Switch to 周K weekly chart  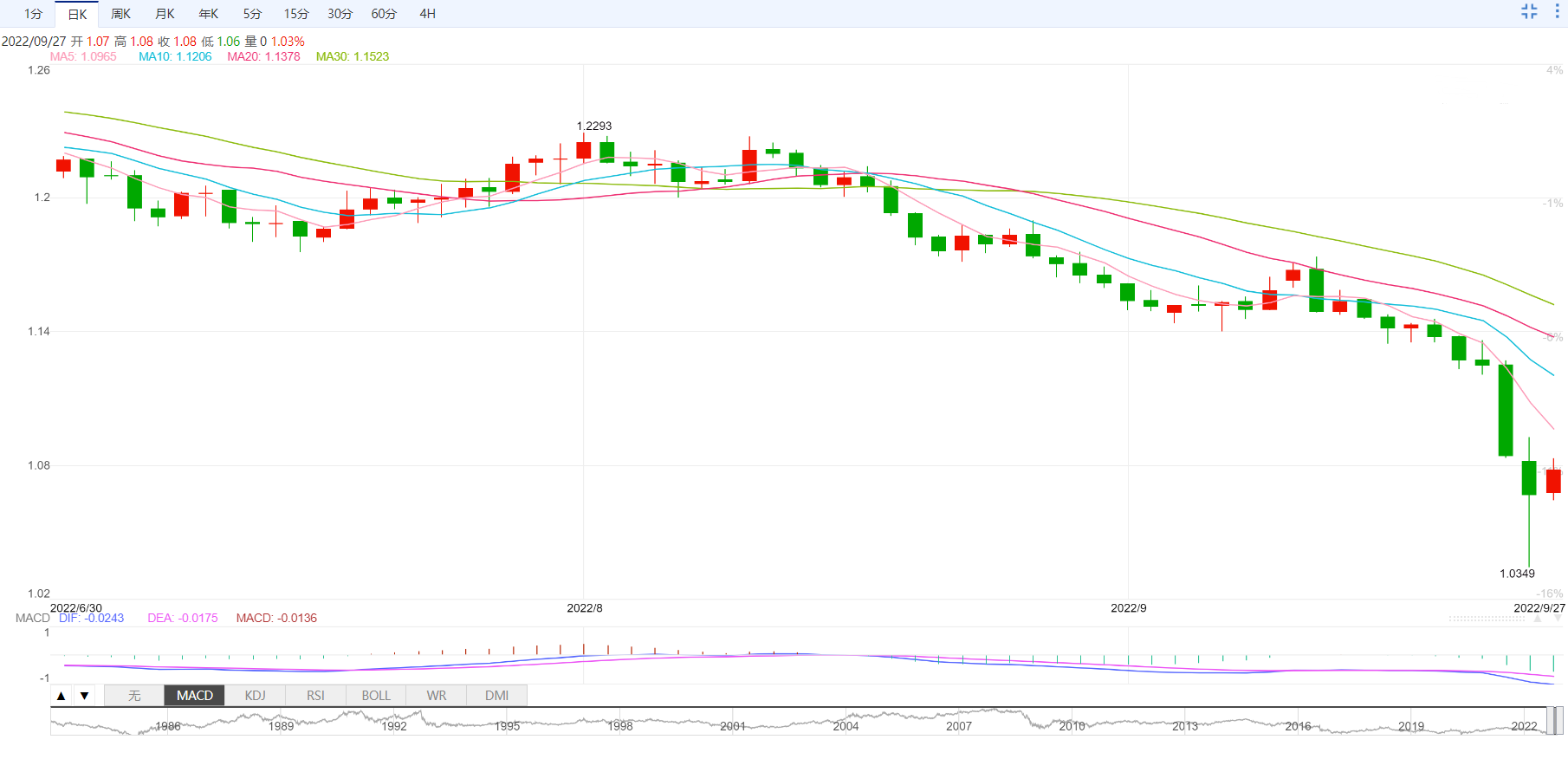[x=120, y=14]
